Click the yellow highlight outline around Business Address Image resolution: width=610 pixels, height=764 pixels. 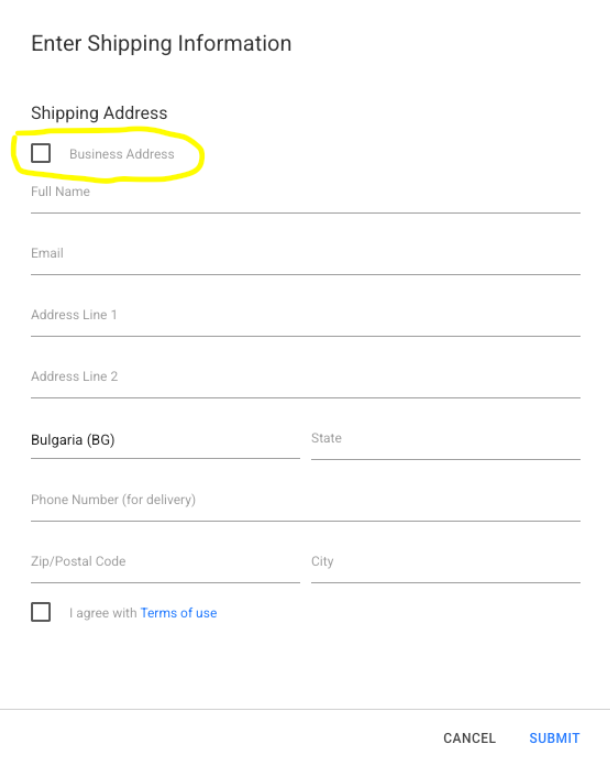click(201, 156)
